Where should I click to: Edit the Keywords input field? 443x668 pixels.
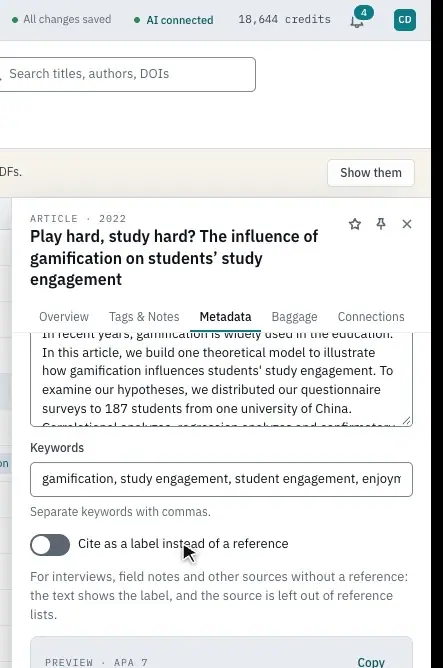(x=222, y=479)
